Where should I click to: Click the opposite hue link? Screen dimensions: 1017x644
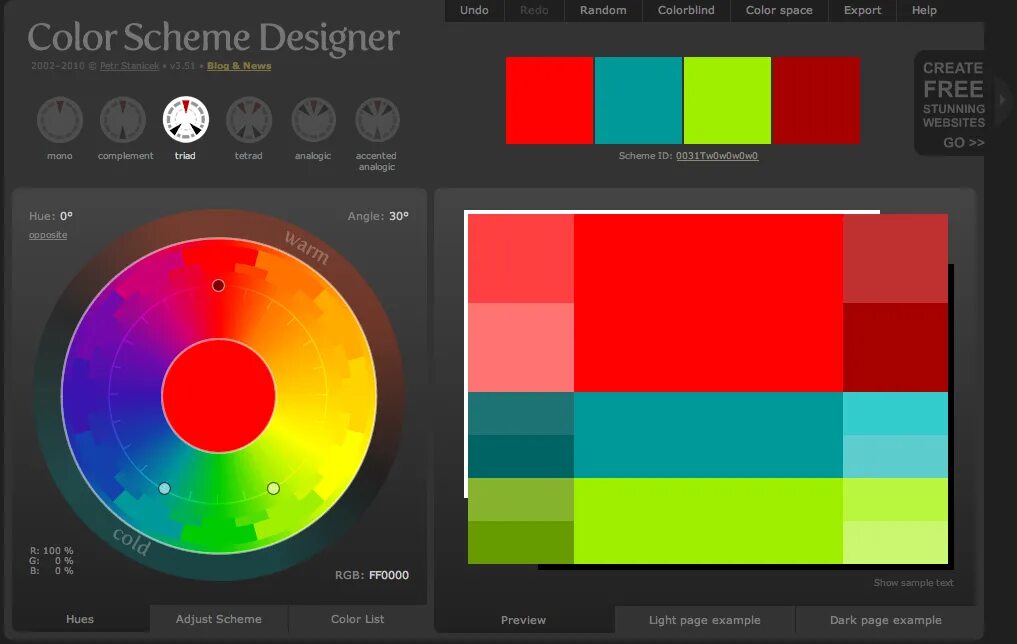tap(48, 235)
